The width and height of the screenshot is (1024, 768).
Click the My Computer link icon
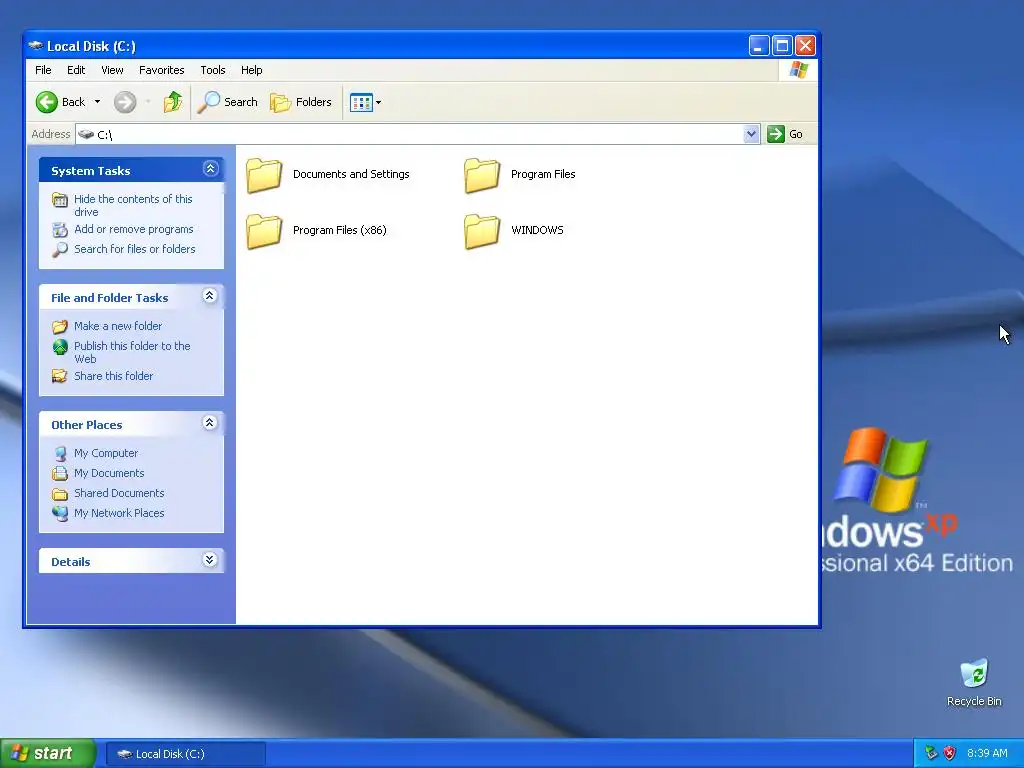point(60,453)
